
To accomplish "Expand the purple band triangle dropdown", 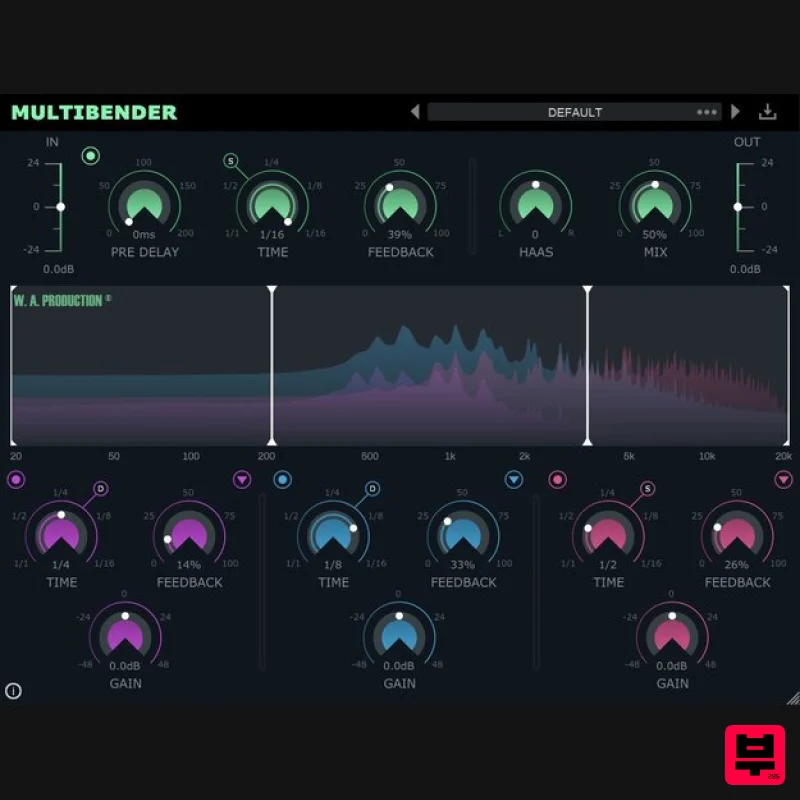I will pyautogui.click(x=242, y=480).
